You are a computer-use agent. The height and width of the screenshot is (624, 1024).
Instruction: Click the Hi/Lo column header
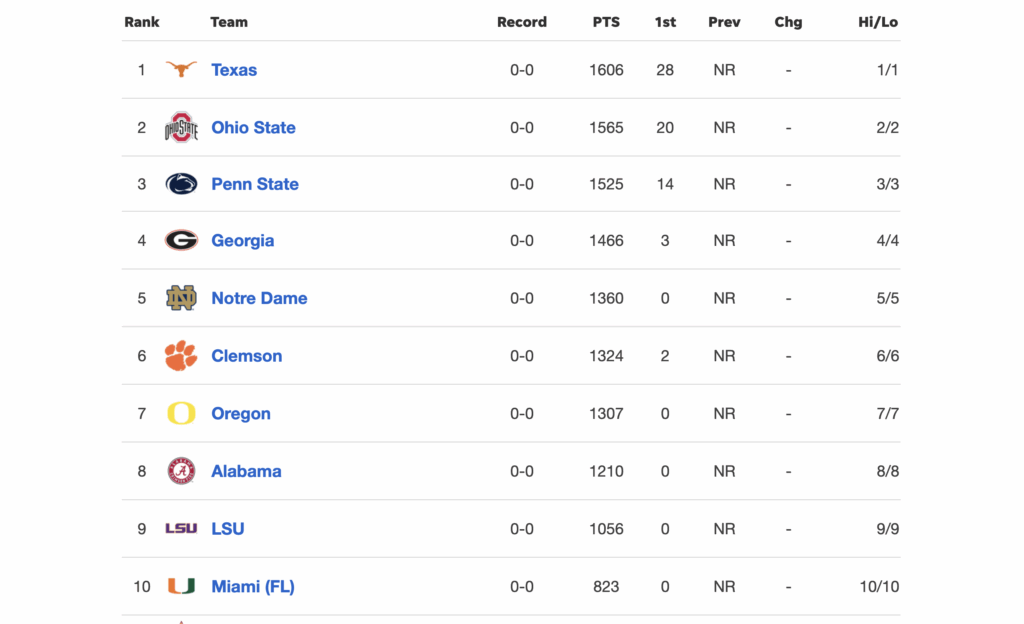click(x=878, y=22)
